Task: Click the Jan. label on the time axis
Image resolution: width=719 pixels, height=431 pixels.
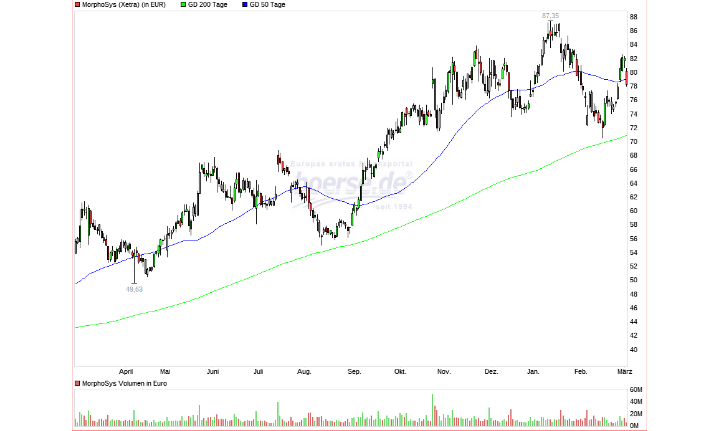Action: coord(534,371)
